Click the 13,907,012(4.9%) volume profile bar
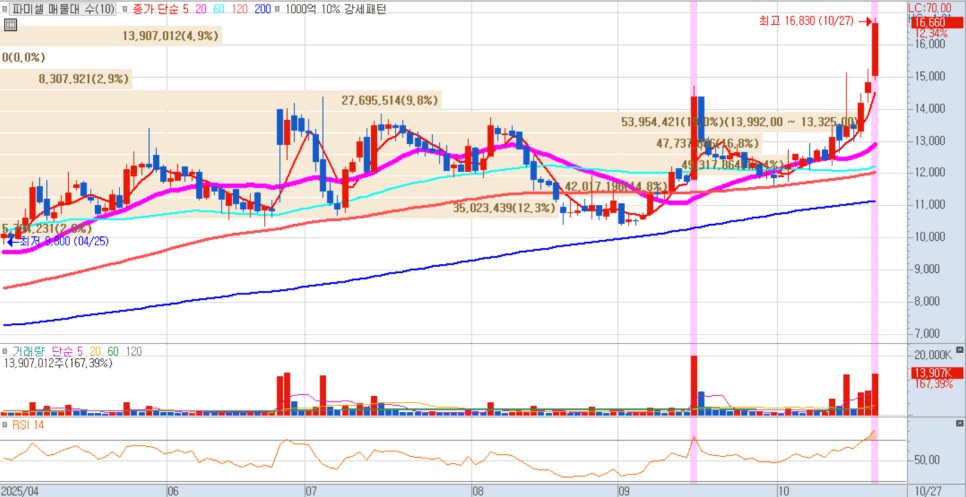Screen dimensions: 966x497 pos(111,36)
